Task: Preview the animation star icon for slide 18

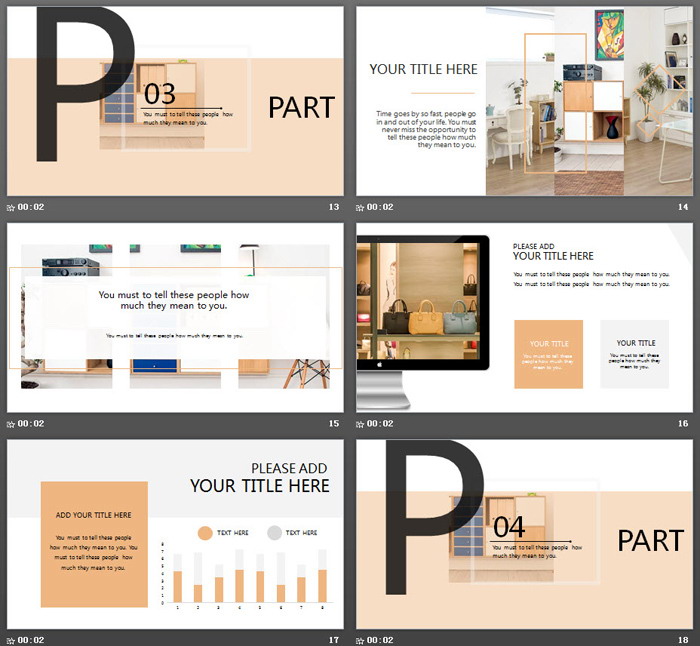Action: click(x=361, y=639)
